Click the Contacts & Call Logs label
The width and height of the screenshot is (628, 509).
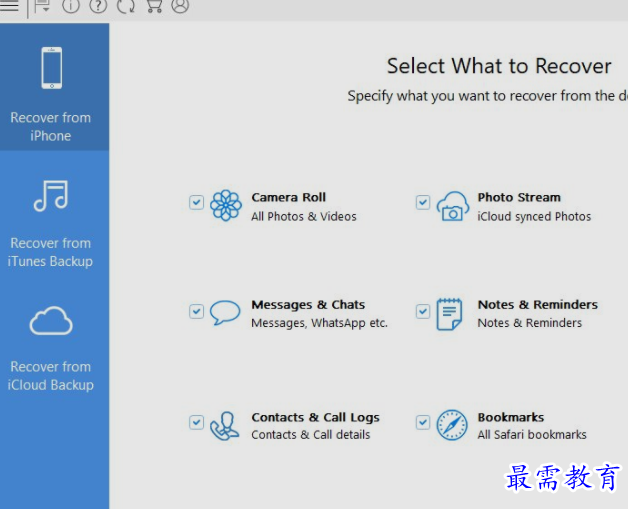coord(315,417)
